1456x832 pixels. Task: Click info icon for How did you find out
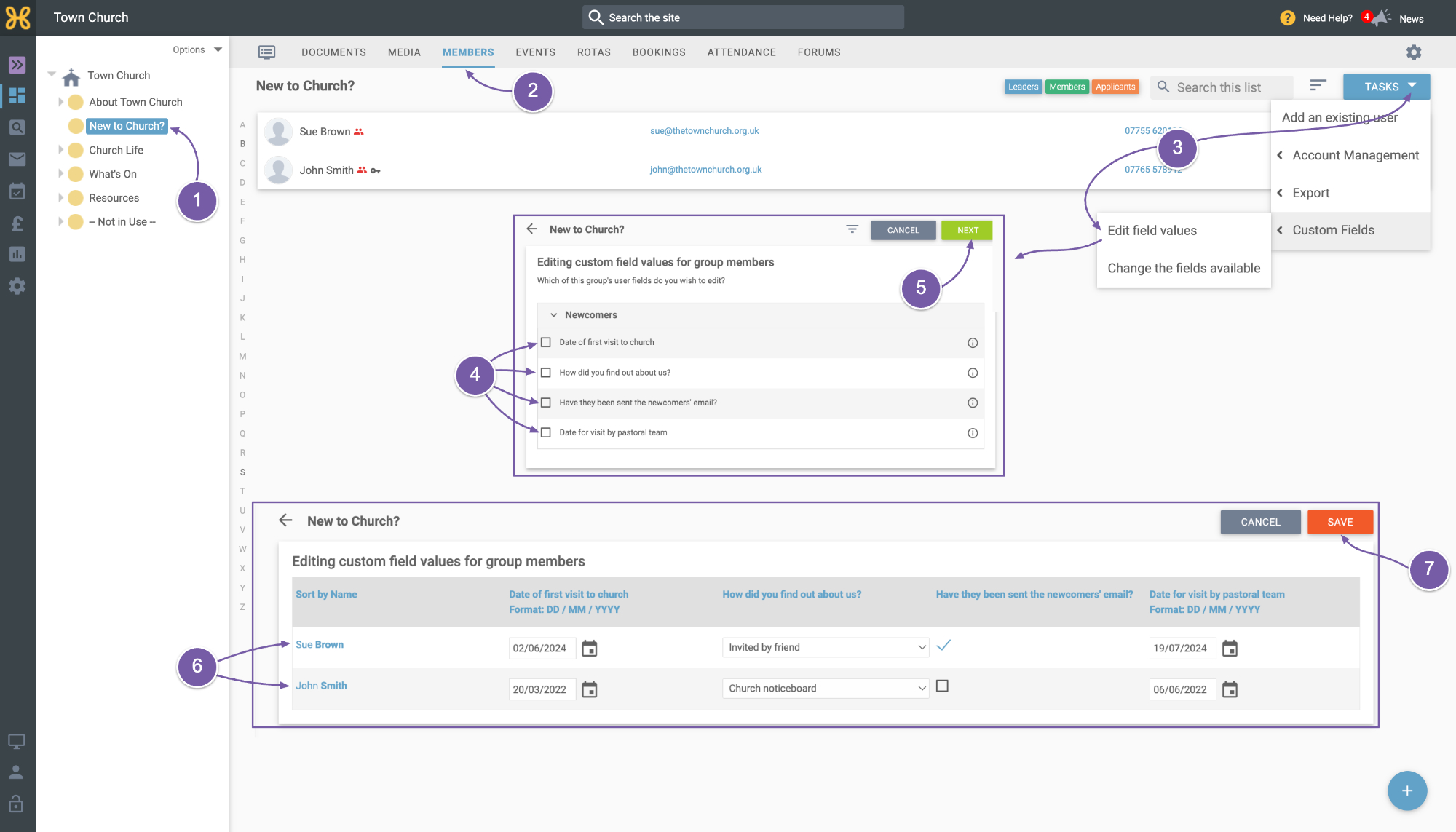pos(973,373)
